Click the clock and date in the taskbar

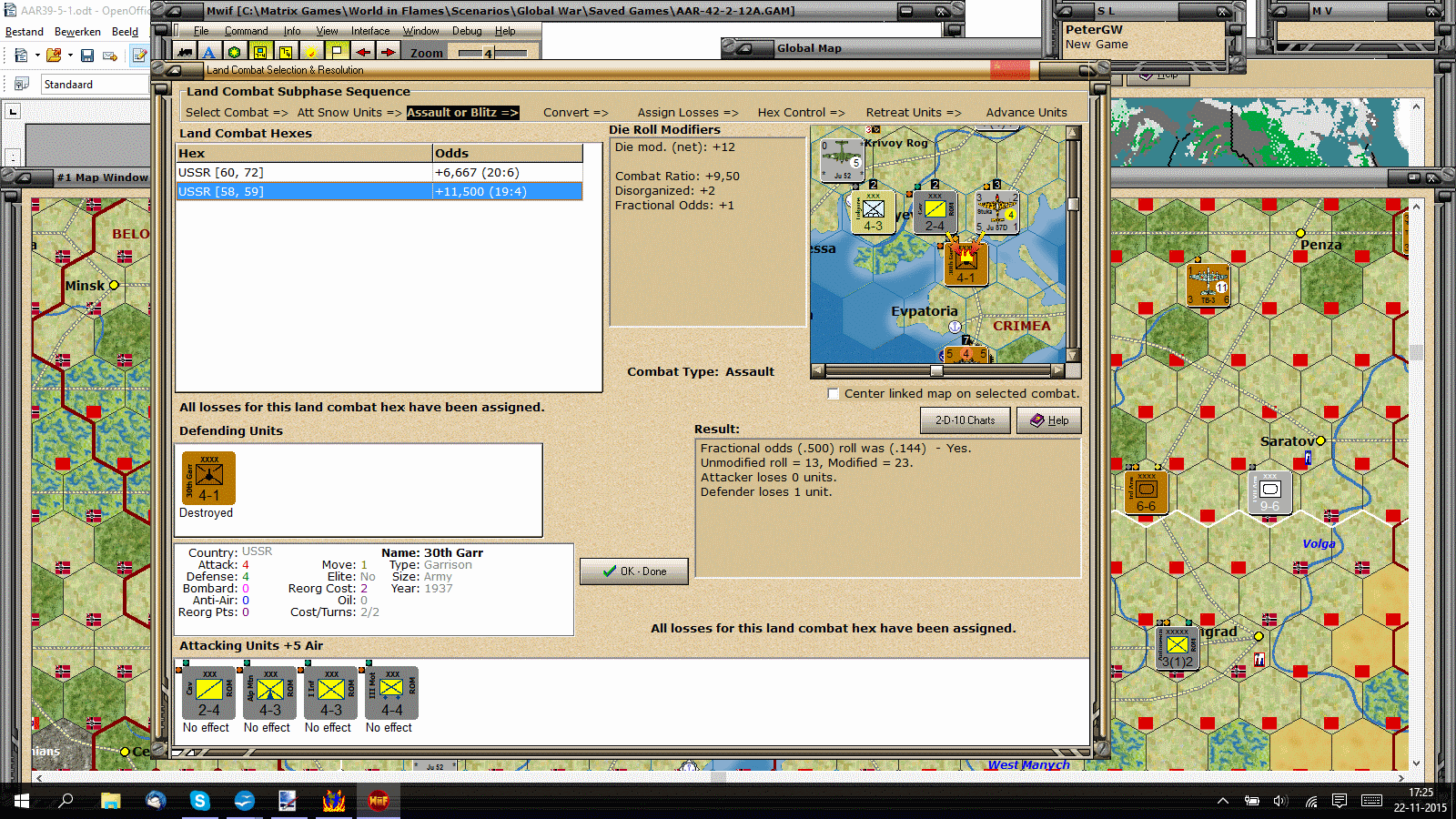(x=1421, y=801)
